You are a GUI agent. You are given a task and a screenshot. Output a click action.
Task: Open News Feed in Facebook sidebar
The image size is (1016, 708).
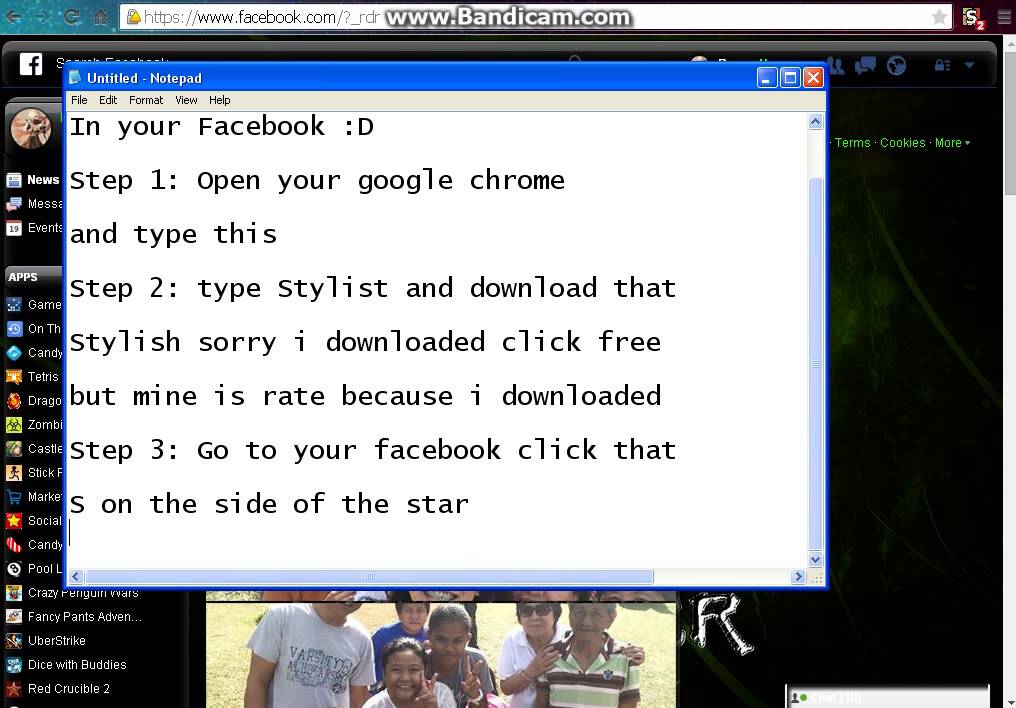point(34,179)
